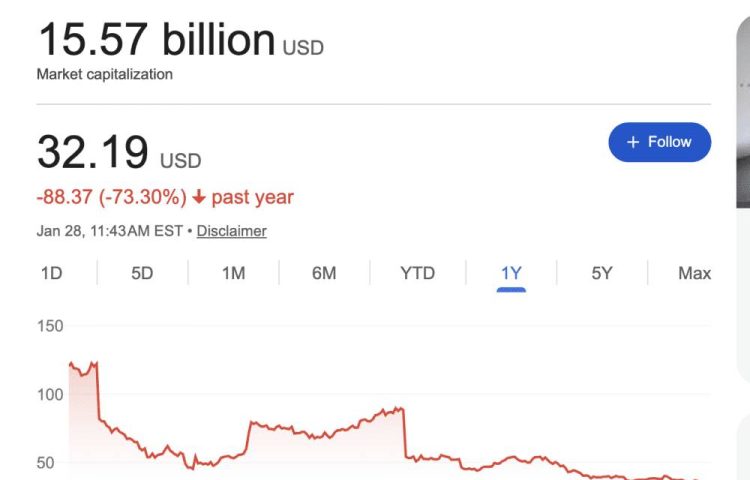Click the active 1Y tab

(511, 273)
